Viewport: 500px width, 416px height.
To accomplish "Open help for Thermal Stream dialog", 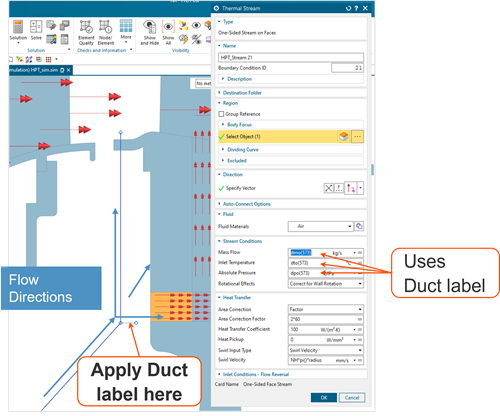I will pyautogui.click(x=356, y=8).
